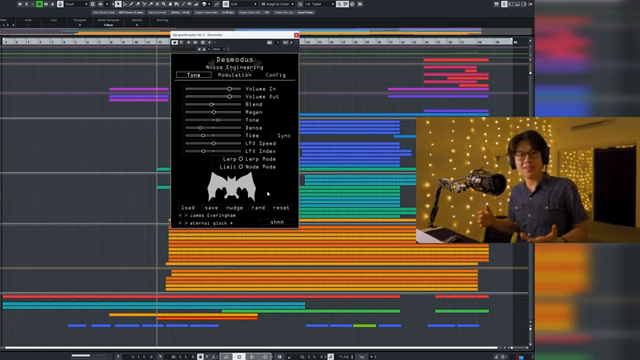Screen dimensions: 640x360
Task: Click the quantize icon before 1/8 Triplet
Action: [300, 4]
